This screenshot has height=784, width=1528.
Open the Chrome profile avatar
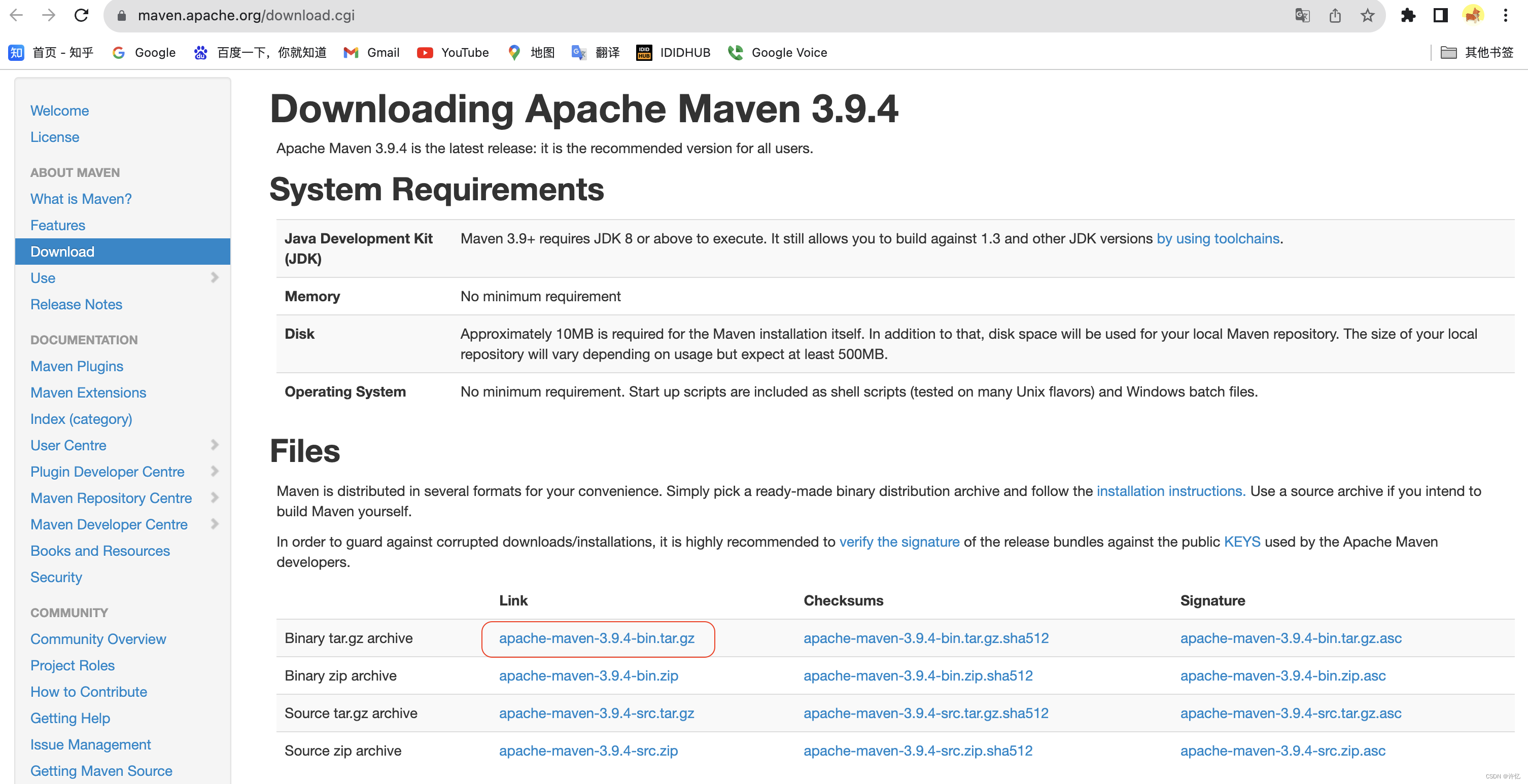point(1473,15)
